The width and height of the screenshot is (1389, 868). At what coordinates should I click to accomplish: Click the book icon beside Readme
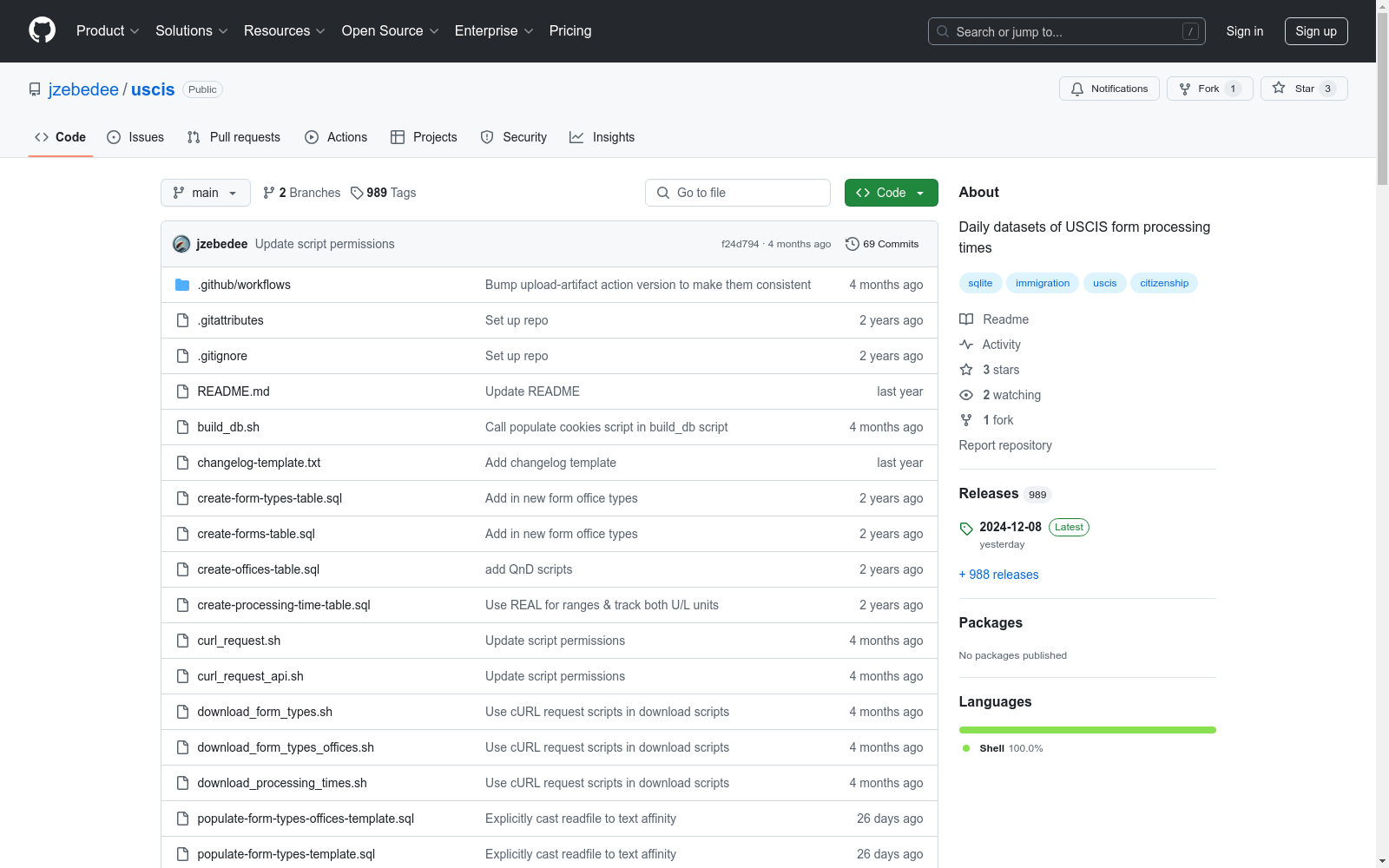[x=966, y=319]
